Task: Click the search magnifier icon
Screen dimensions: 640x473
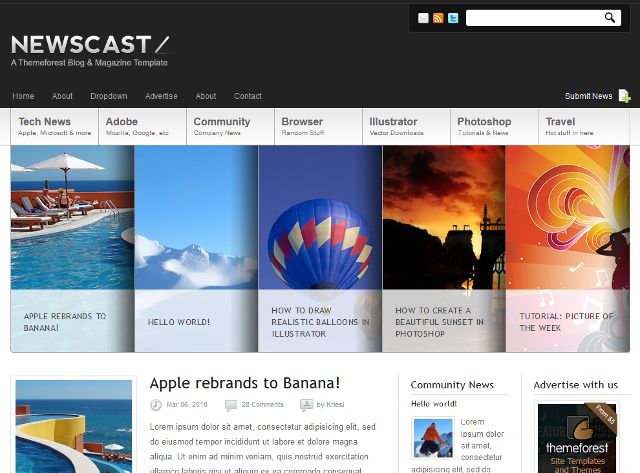Action: pos(610,18)
